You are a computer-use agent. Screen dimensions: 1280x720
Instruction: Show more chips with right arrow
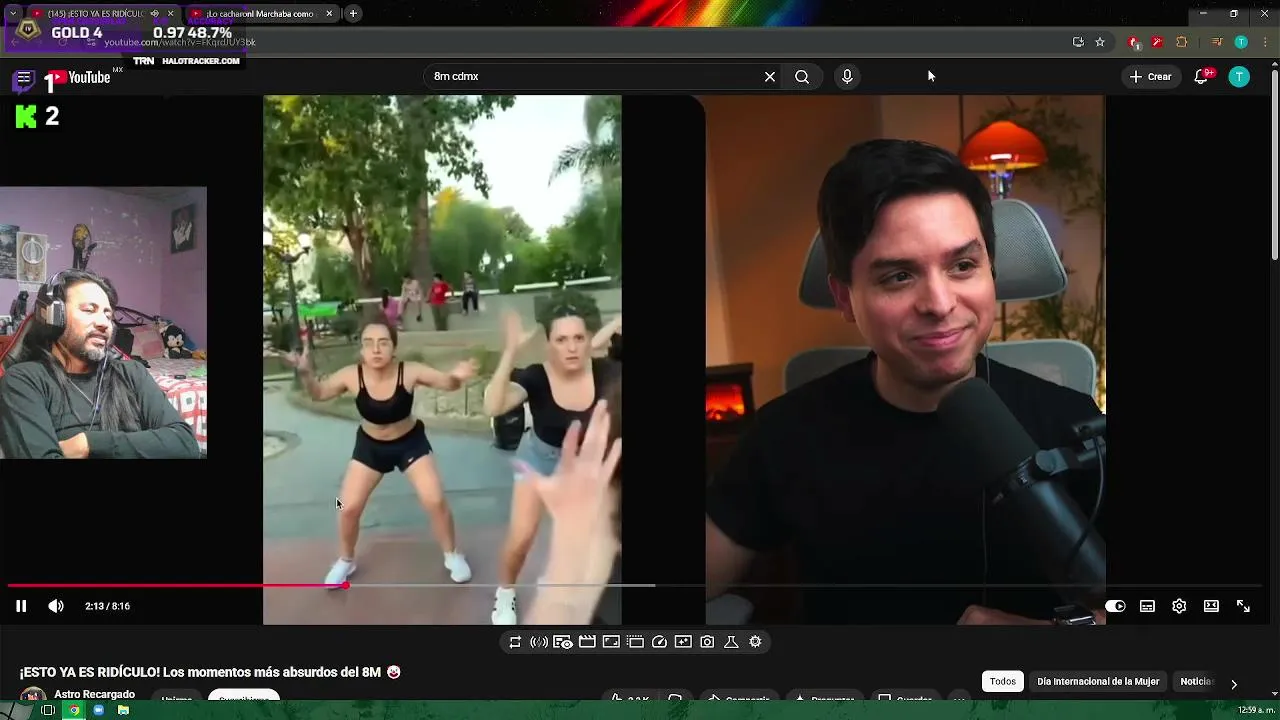(x=1233, y=684)
